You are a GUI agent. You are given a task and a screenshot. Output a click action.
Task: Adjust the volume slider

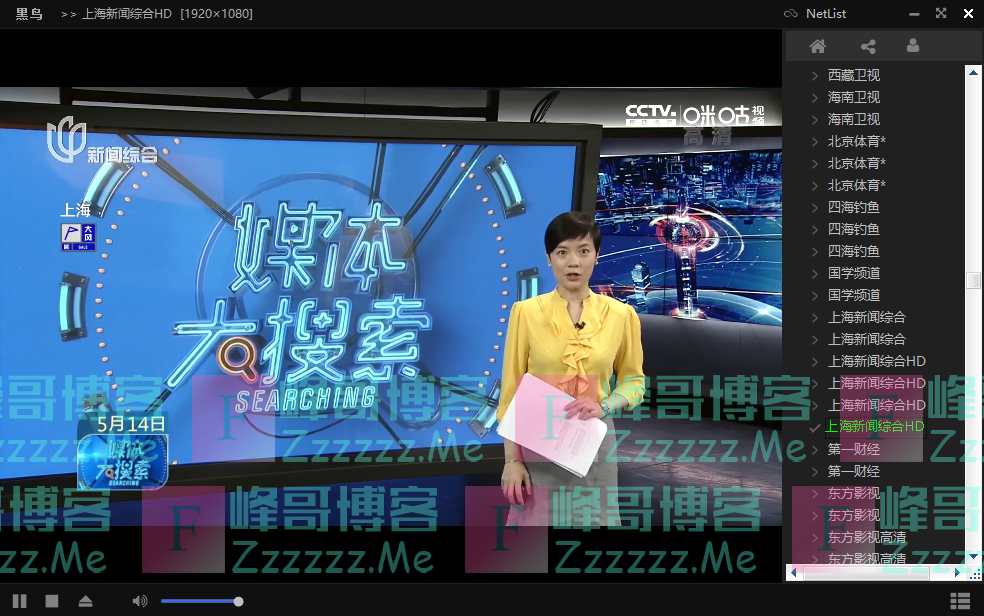pos(201,602)
